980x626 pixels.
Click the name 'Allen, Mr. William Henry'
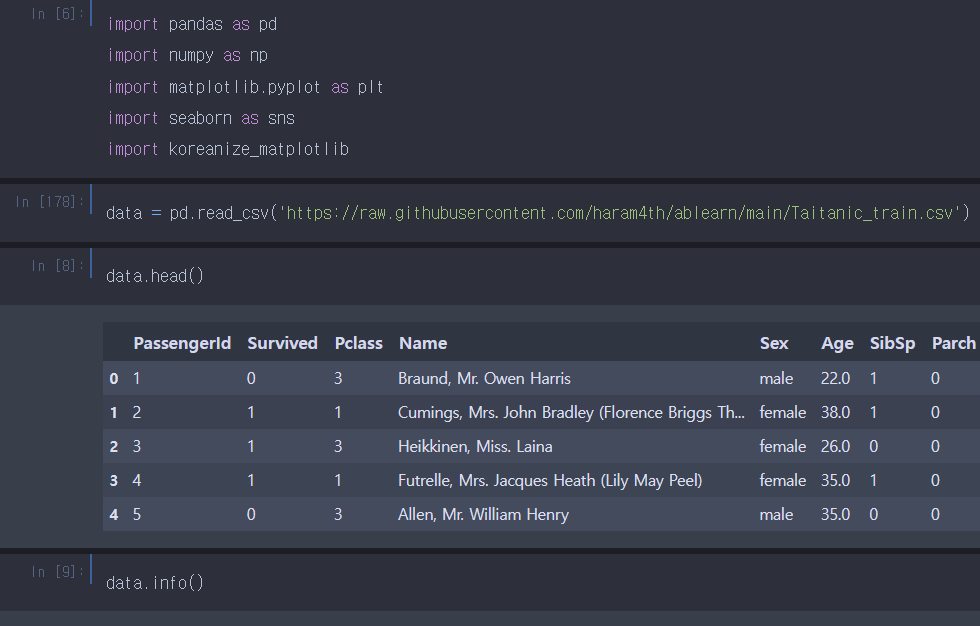(483, 514)
